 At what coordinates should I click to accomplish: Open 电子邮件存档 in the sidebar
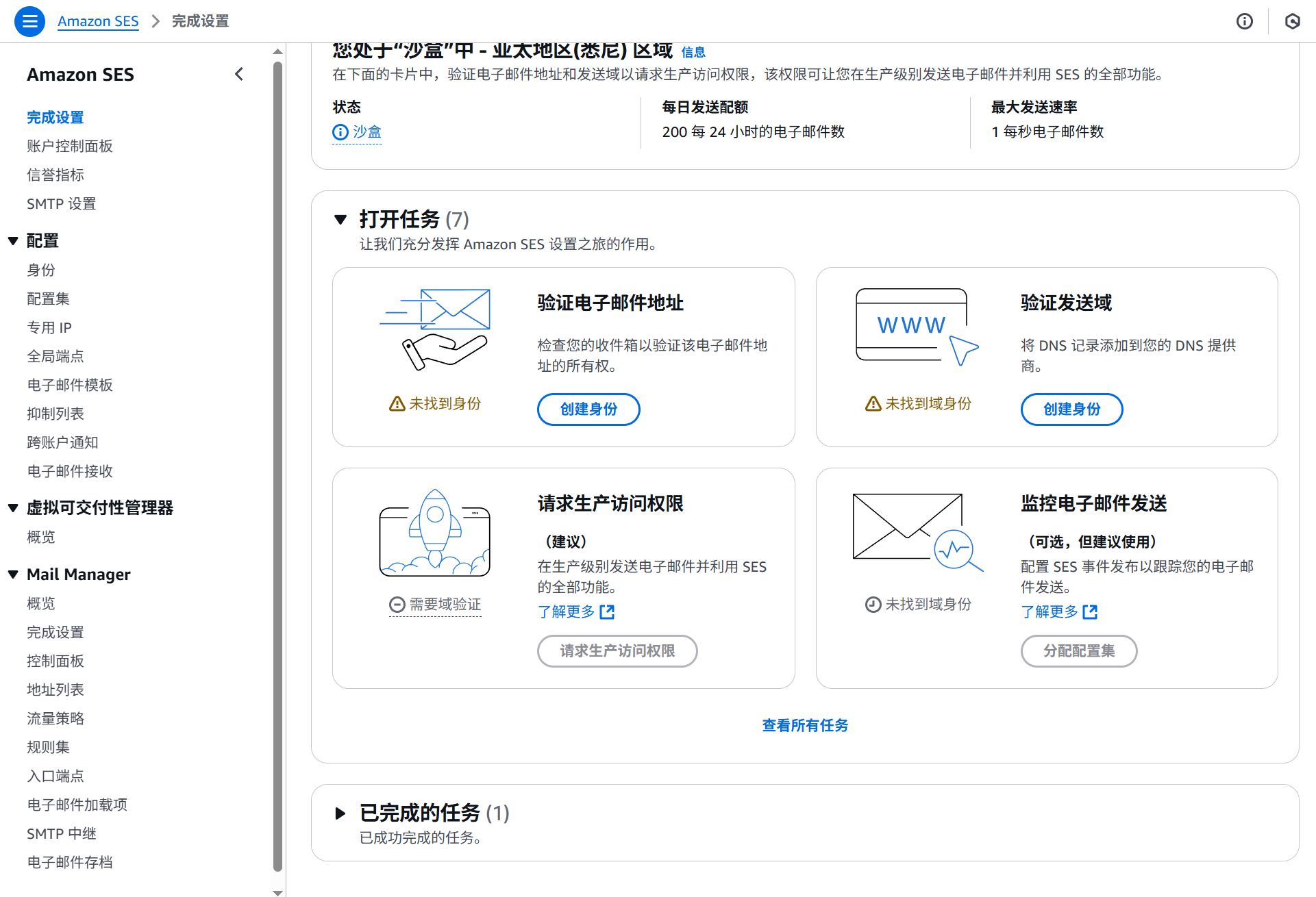coord(70,863)
